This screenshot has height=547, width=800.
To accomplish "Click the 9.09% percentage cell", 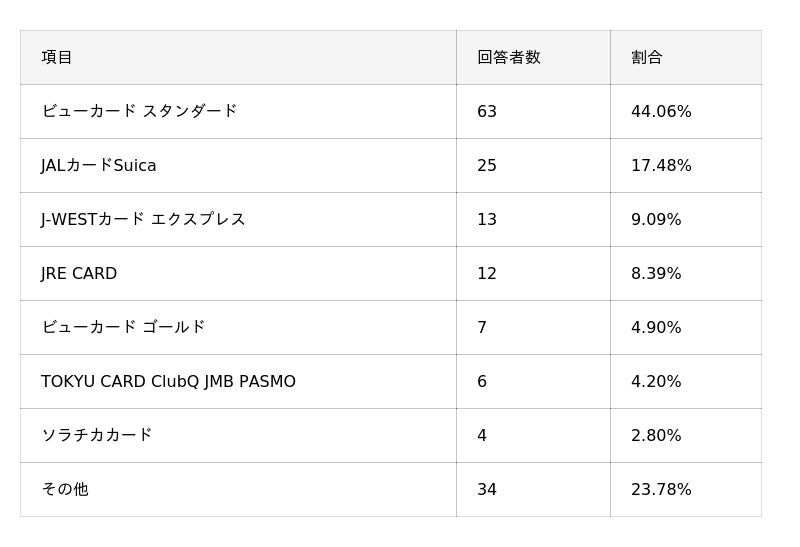I will (656, 219).
